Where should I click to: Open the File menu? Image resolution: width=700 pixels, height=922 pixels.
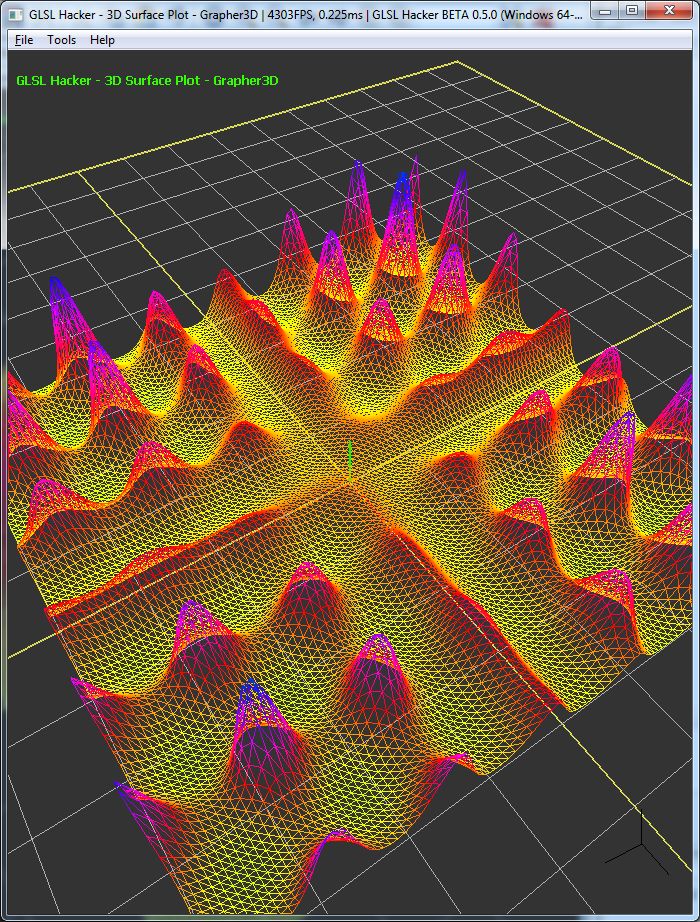click(24, 40)
